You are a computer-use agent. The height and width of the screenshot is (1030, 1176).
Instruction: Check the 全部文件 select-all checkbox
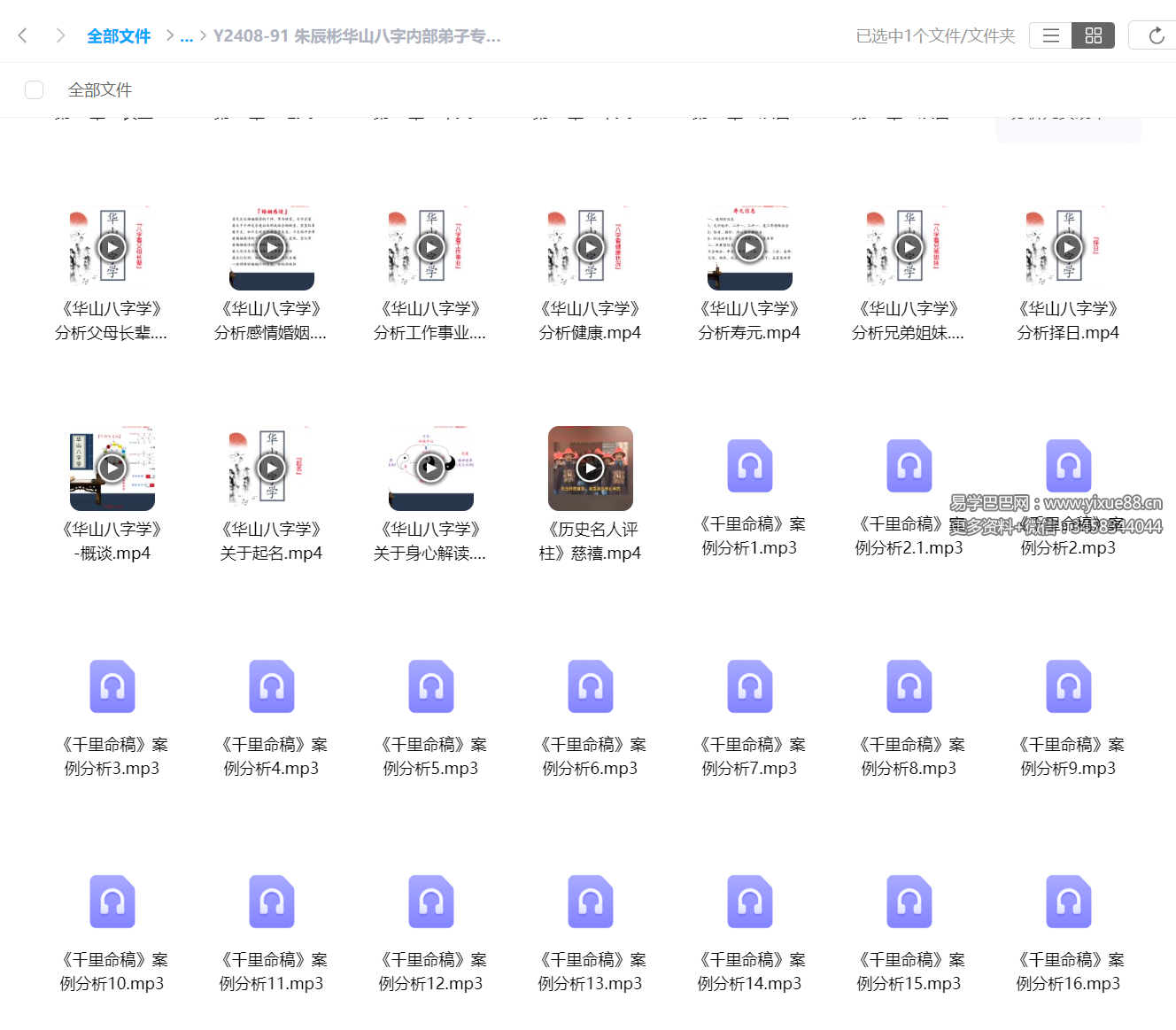pos(34,89)
